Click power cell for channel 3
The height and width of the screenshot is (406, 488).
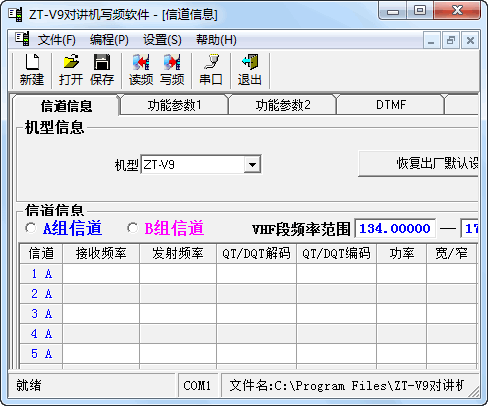click(x=402, y=314)
